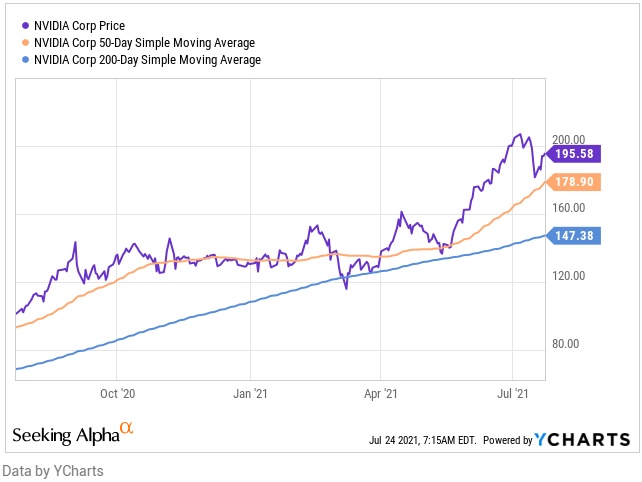This screenshot has height=482, width=642.
Task: Click the Jul '21 axis label
Action: click(x=512, y=394)
